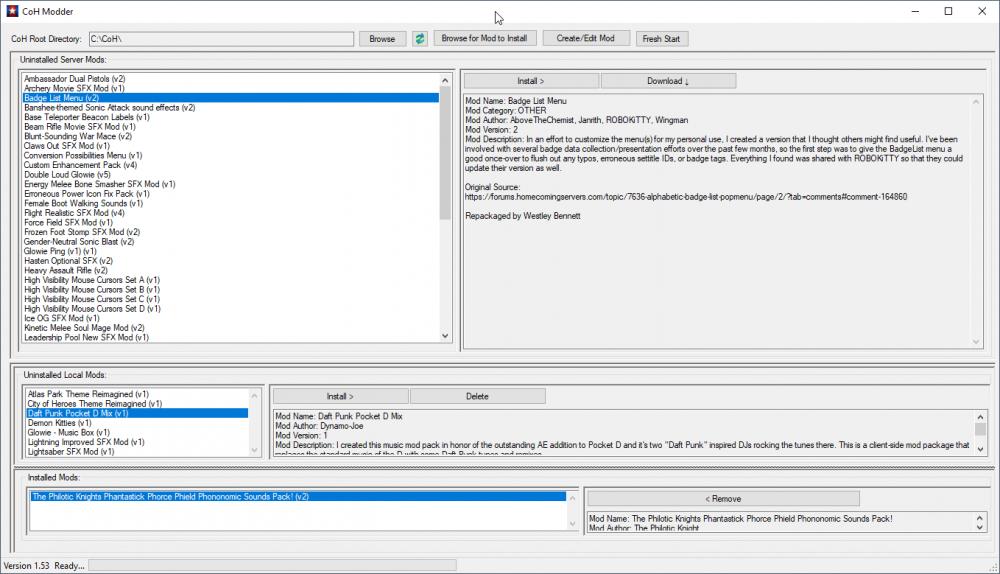This screenshot has width=1000, height=574.
Task: Remove the installed Philotic Knights mod
Action: pyautogui.click(x=722, y=498)
